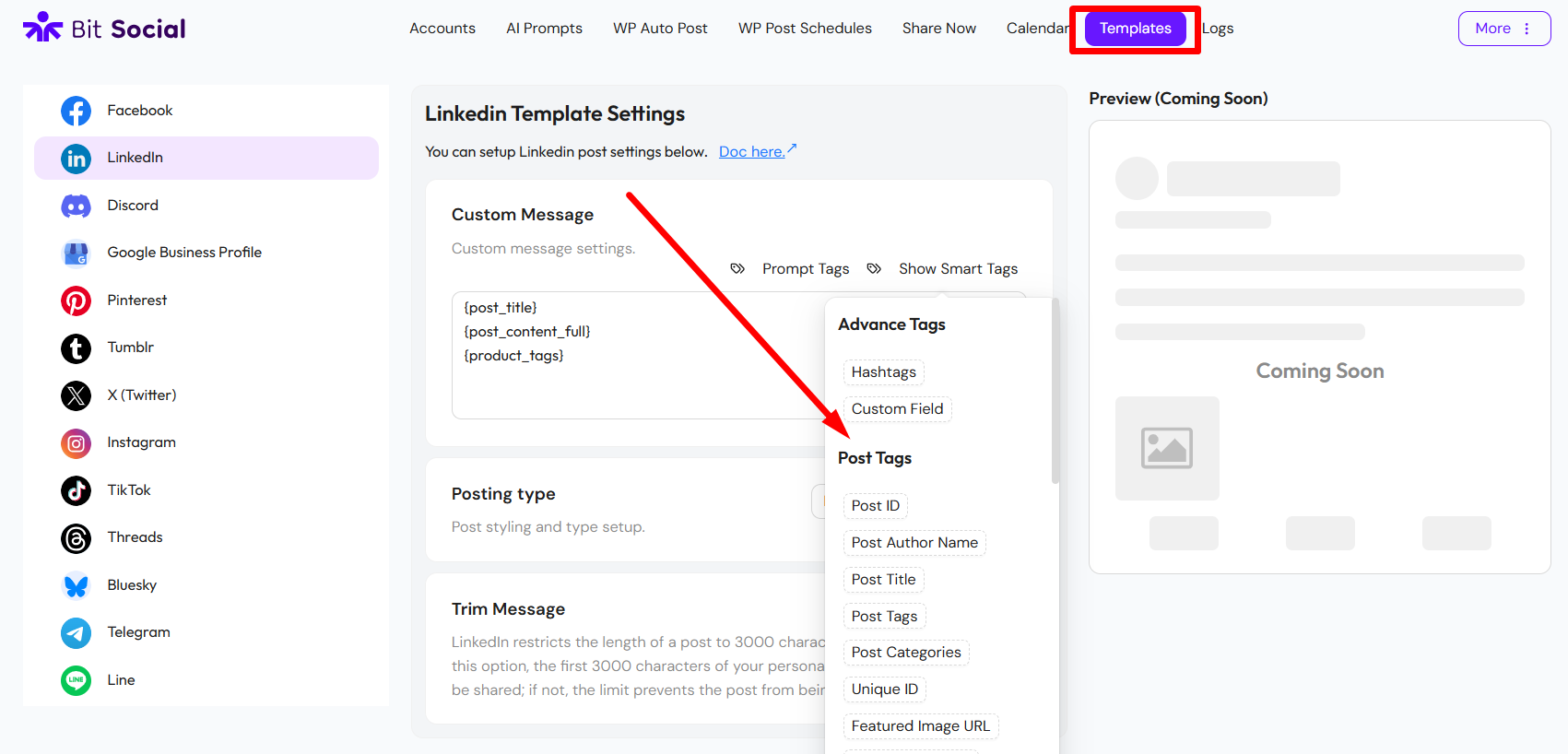Image resolution: width=1568 pixels, height=754 pixels.
Task: Select the Line icon in sidebar
Action: 76,680
